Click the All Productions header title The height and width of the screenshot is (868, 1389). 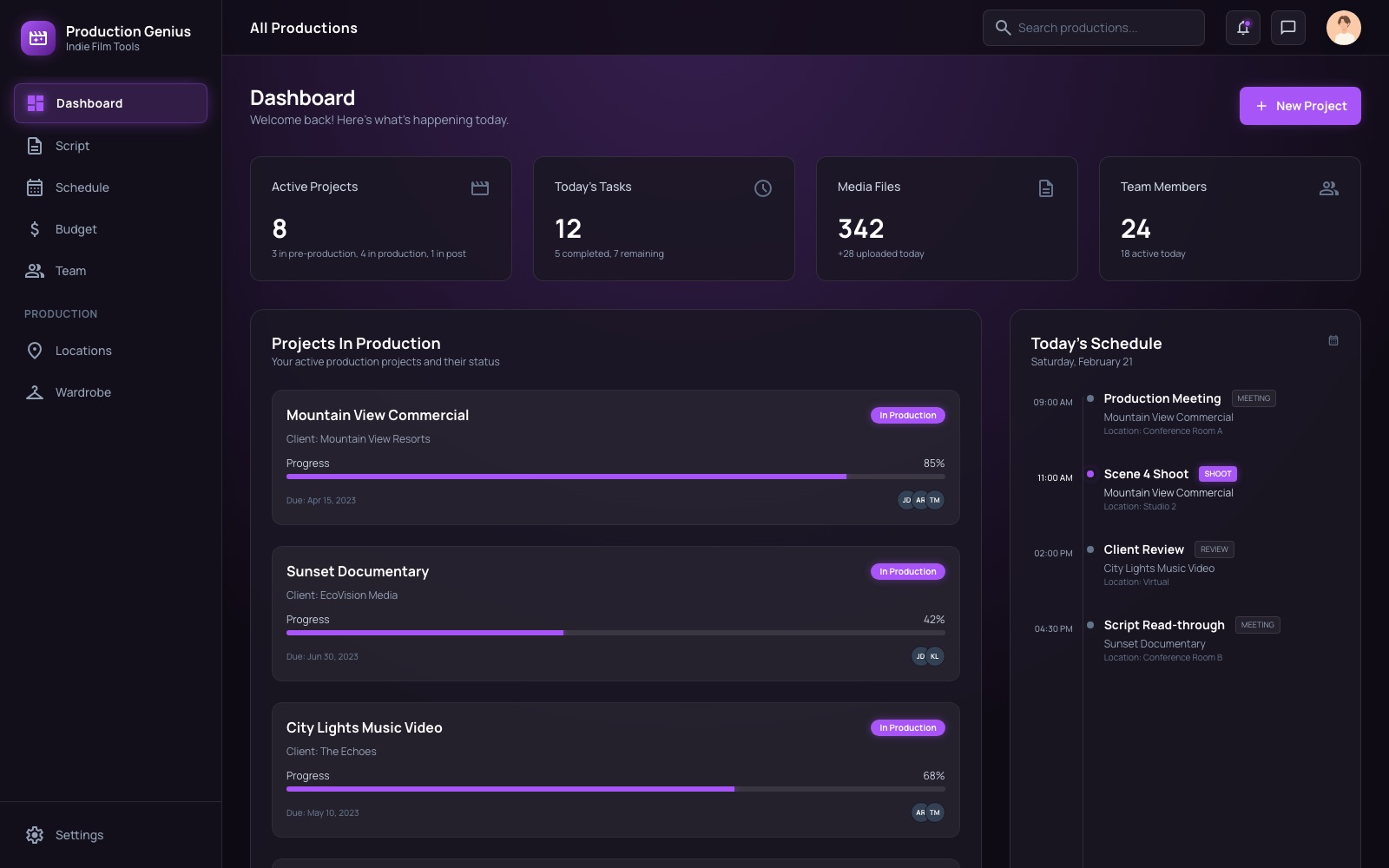(304, 28)
